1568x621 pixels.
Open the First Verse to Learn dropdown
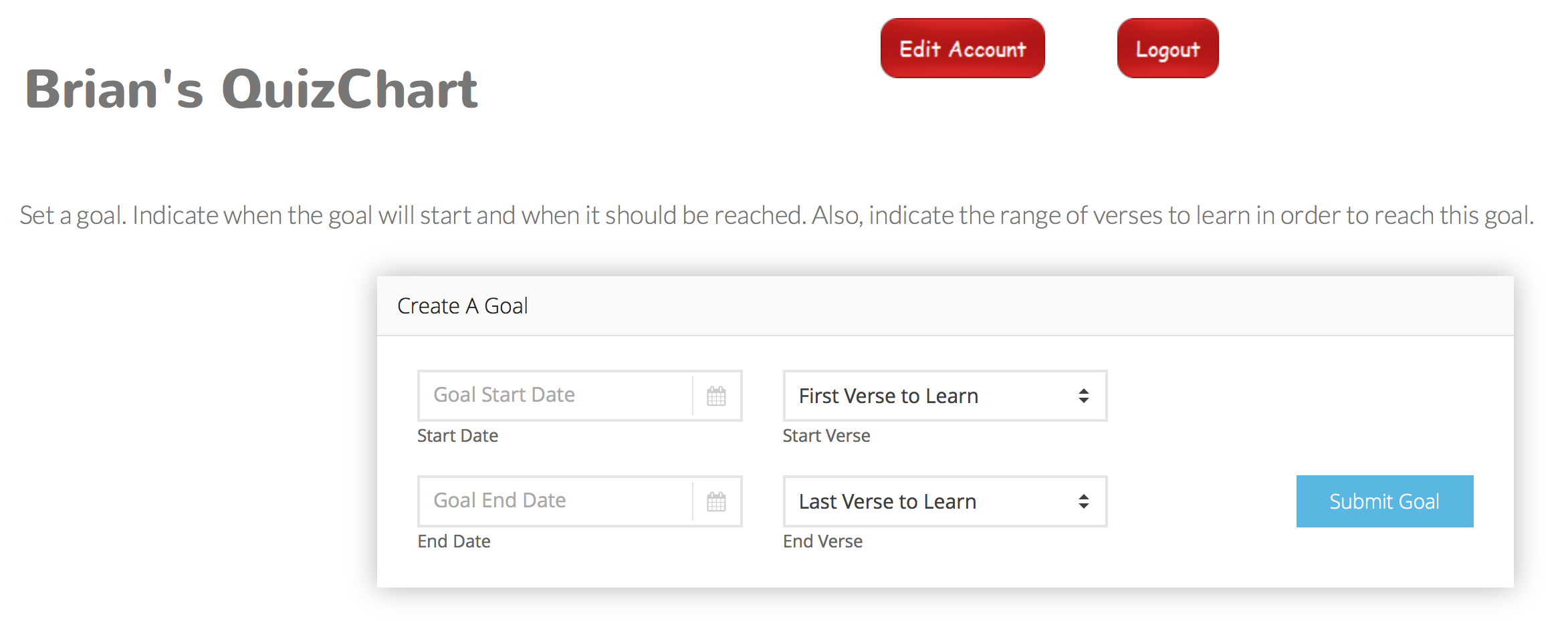(944, 396)
